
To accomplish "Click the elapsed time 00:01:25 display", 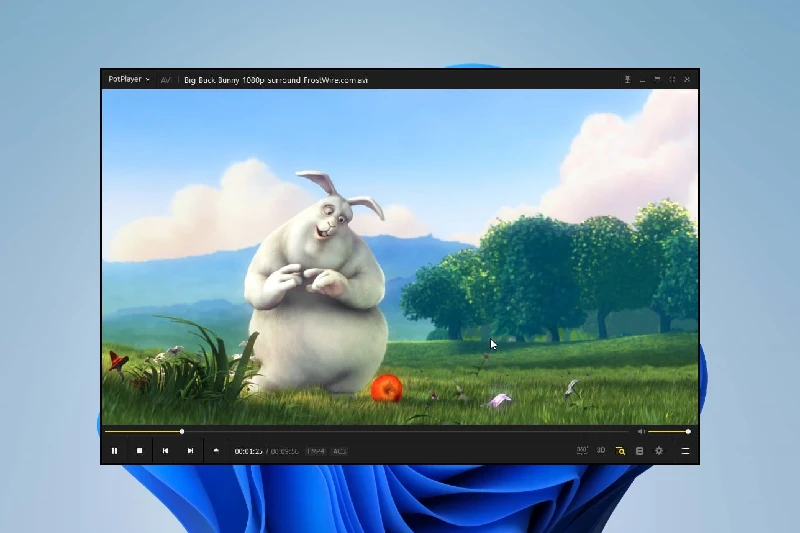I will (248, 451).
